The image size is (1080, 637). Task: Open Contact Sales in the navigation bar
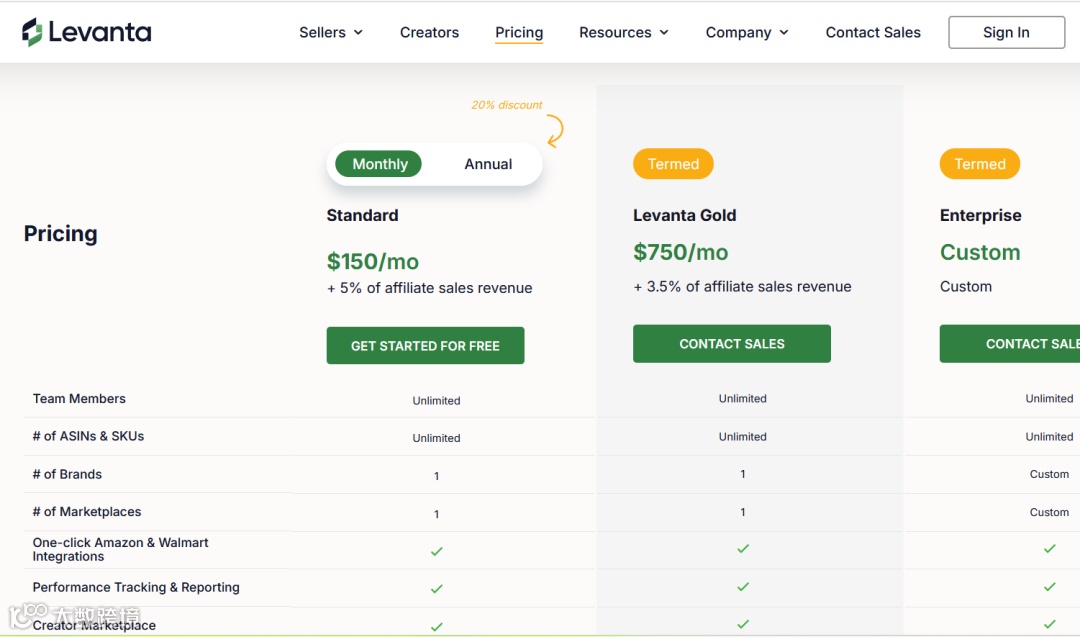pyautogui.click(x=873, y=32)
